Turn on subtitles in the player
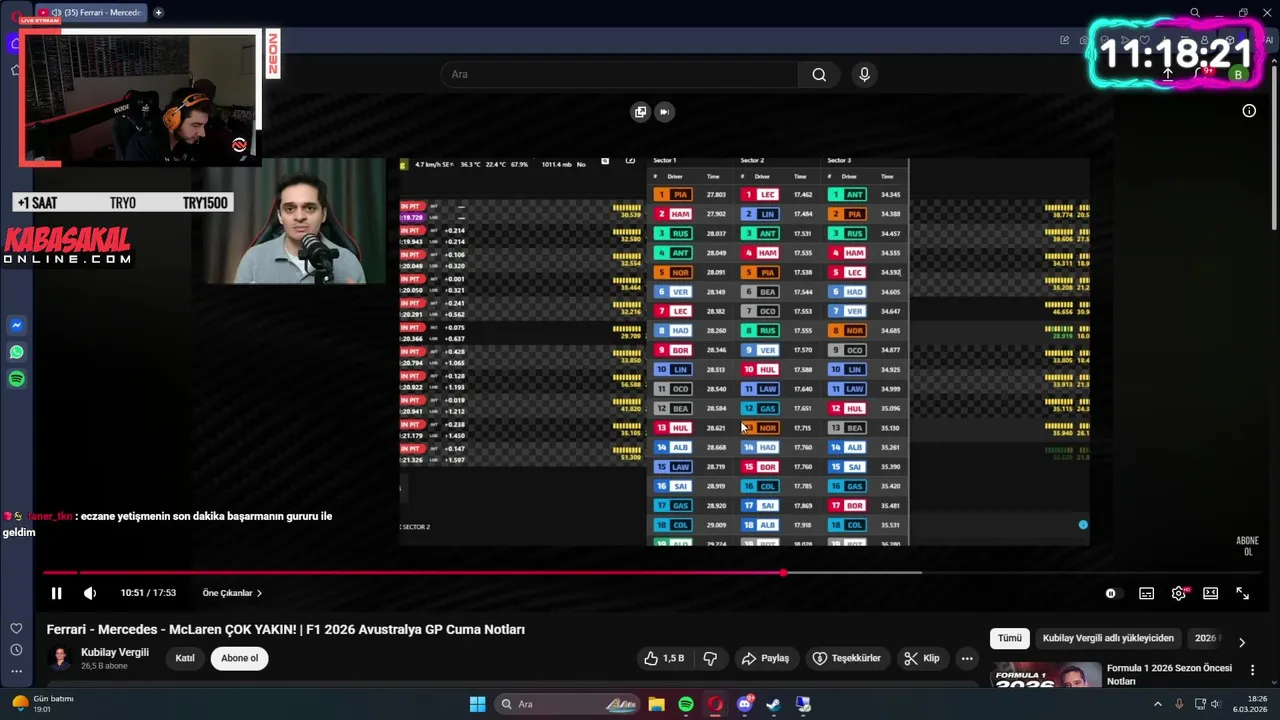This screenshot has height=720, width=1280. pyautogui.click(x=1147, y=593)
